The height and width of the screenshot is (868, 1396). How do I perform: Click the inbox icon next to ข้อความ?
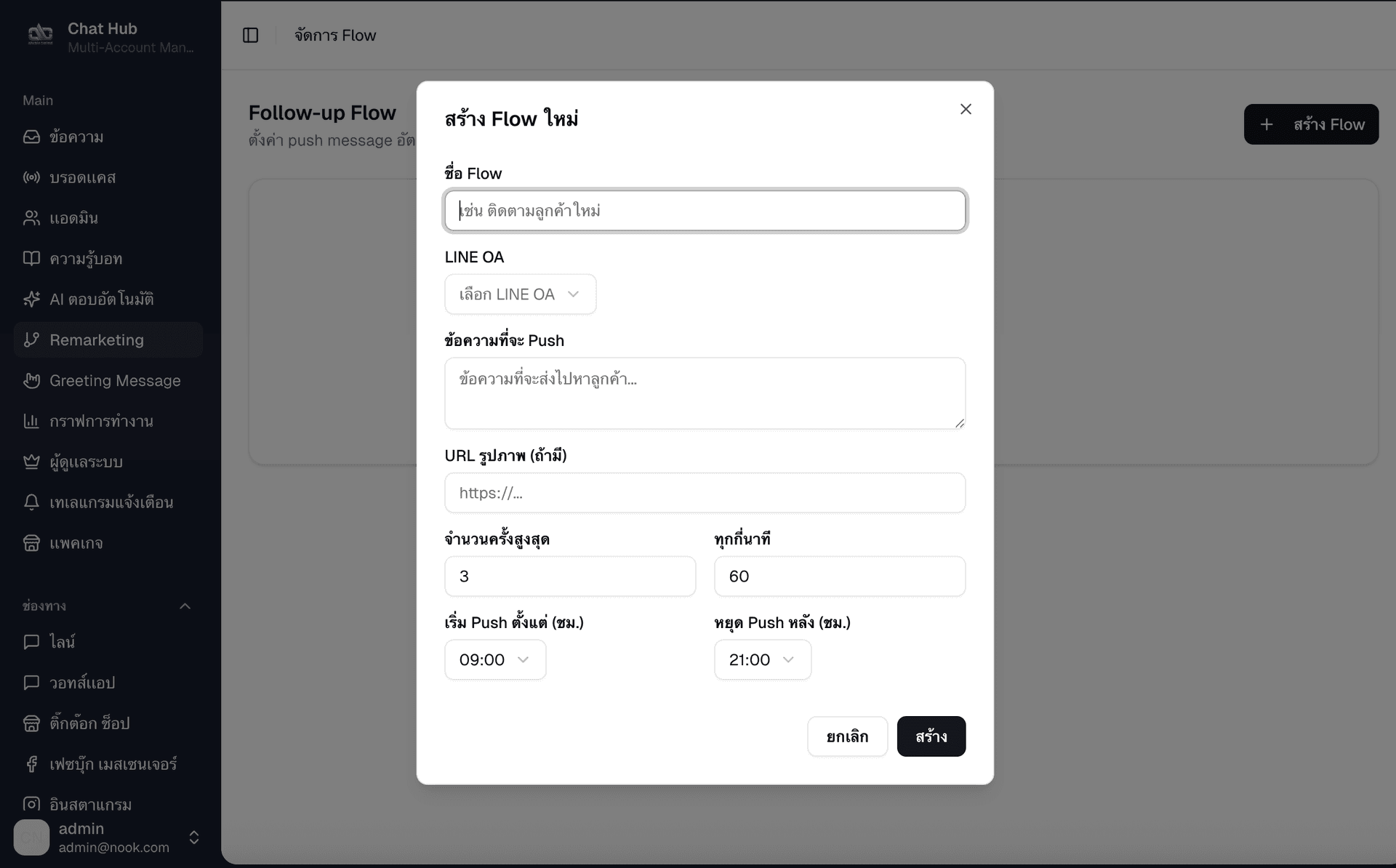pyautogui.click(x=31, y=137)
